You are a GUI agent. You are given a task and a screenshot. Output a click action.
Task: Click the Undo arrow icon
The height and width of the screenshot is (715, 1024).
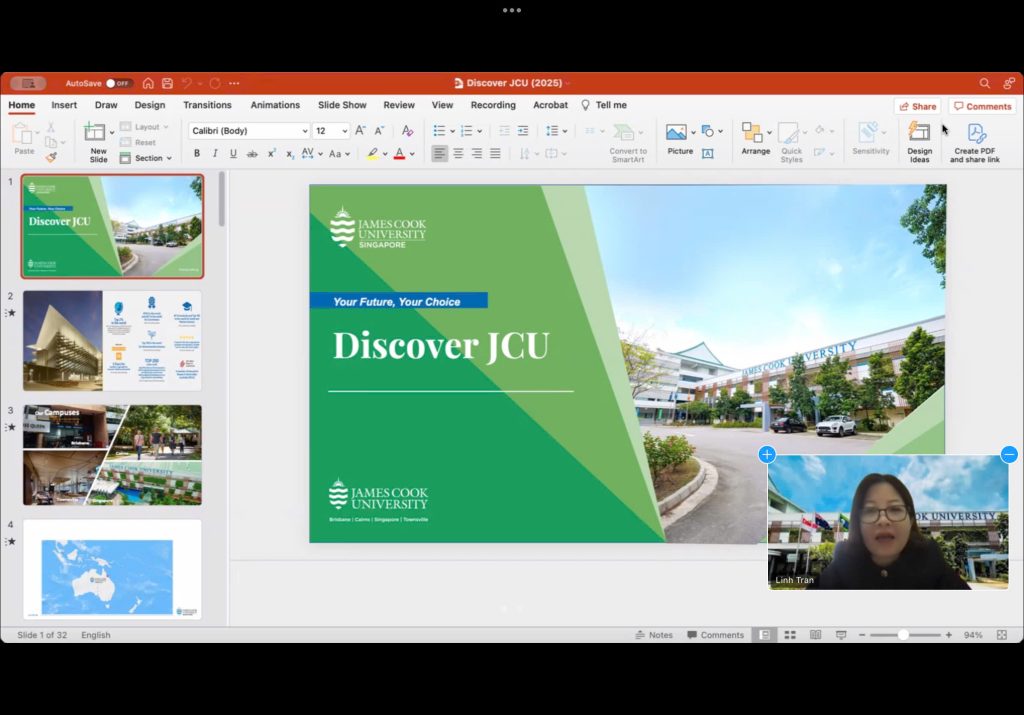[x=187, y=83]
